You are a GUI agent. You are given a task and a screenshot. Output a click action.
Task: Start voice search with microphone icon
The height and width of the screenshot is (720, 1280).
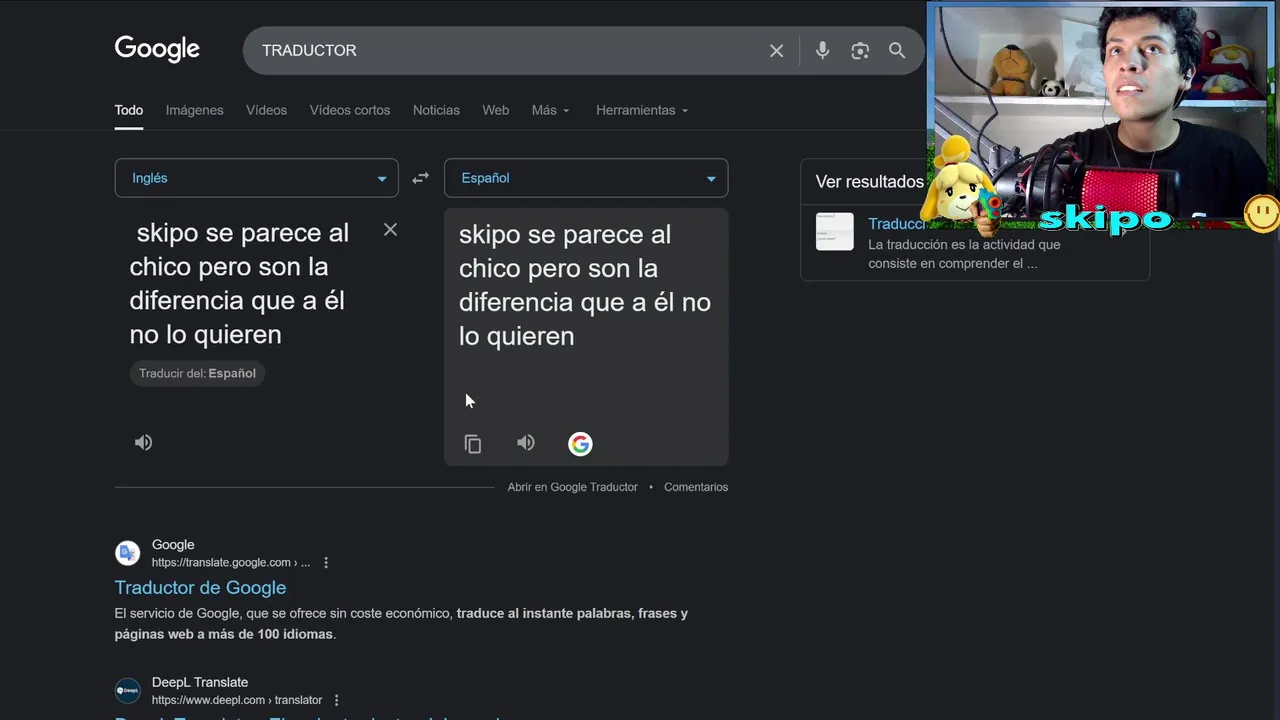pyautogui.click(x=822, y=50)
